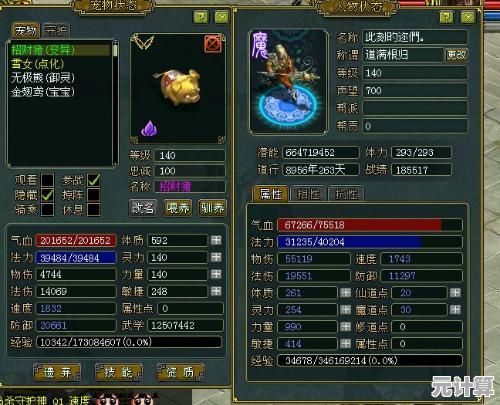Image resolution: width=500 pixels, height=405 pixels.
Task: Add a point to character 力量 stat
Action: [x=345, y=327]
